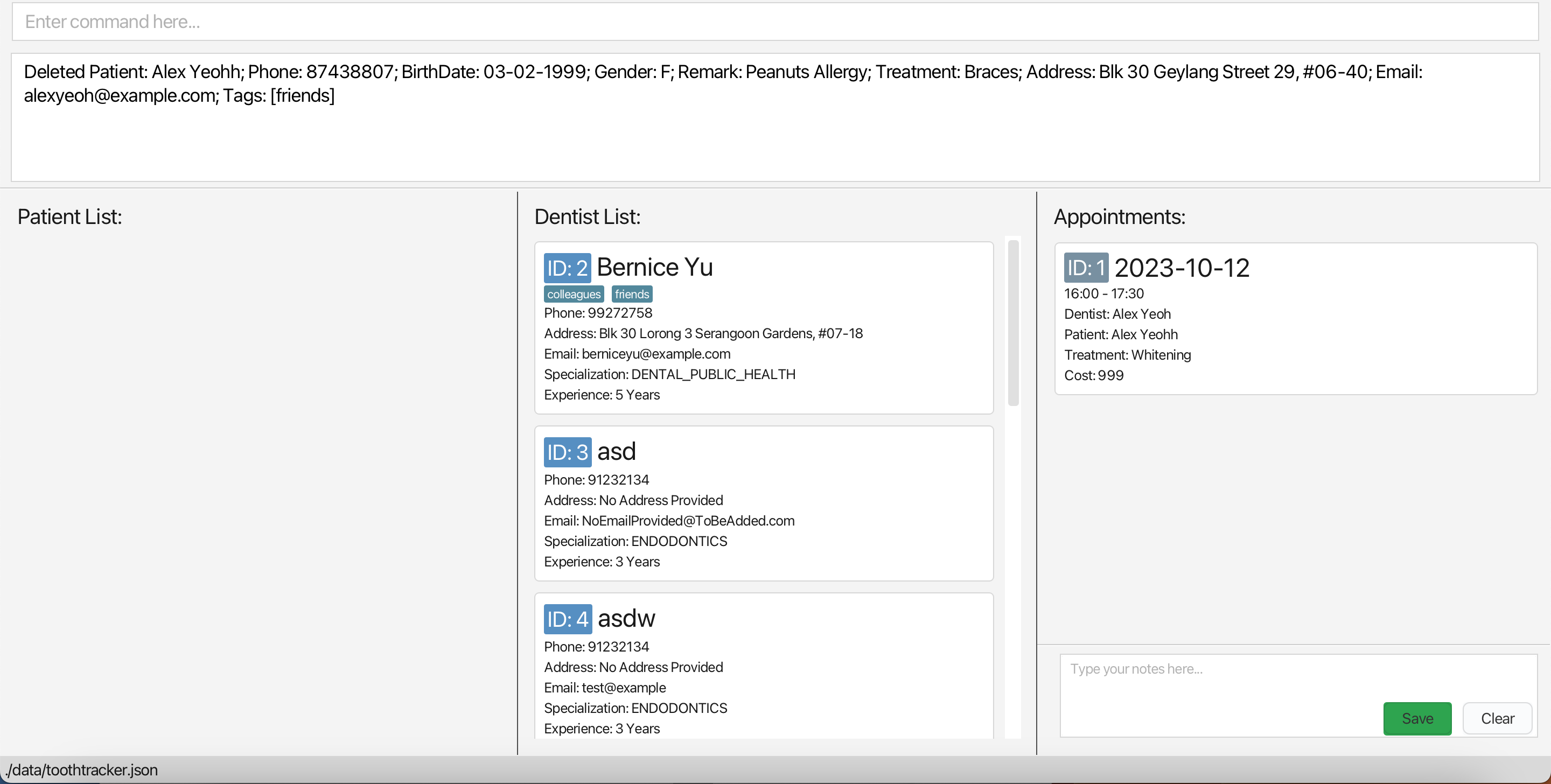
Task: Click the ID: 1 appointment badge
Action: click(1086, 268)
